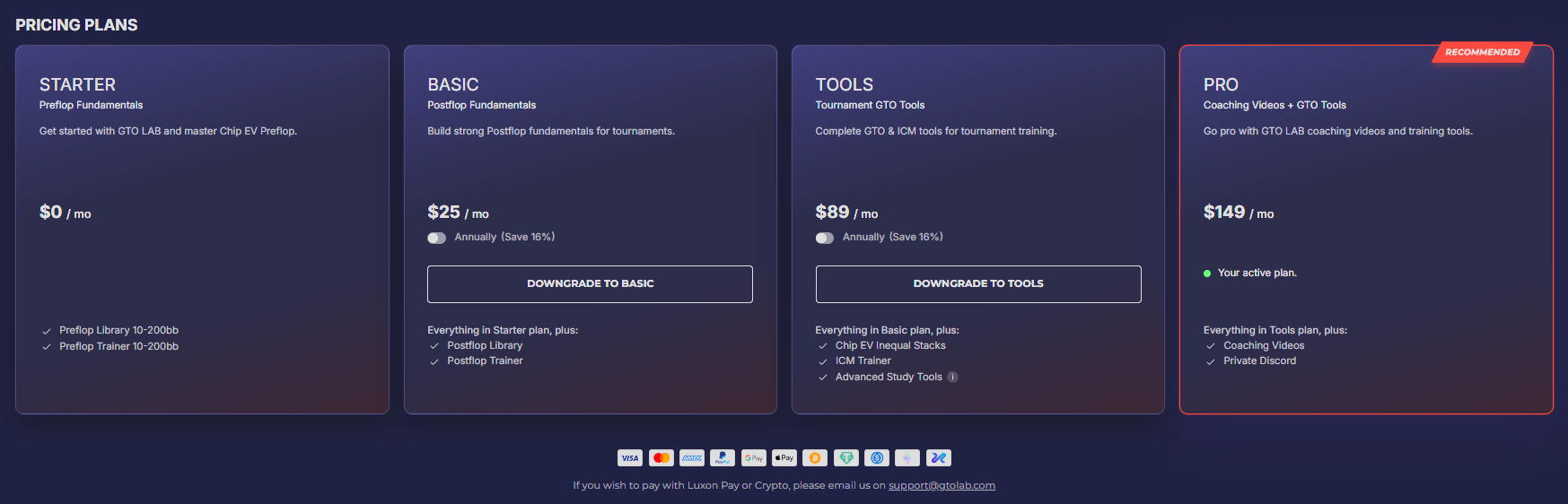Click the checkmark beside Postflop Trainer
The image size is (1568, 504).
click(x=434, y=361)
